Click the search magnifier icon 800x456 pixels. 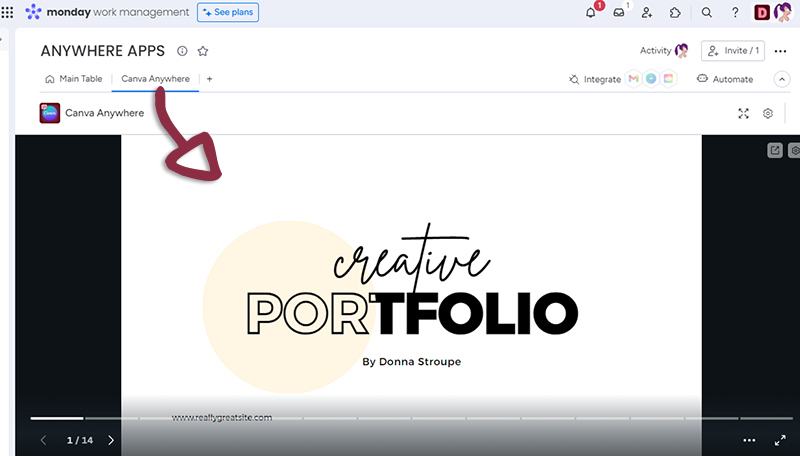(x=707, y=13)
